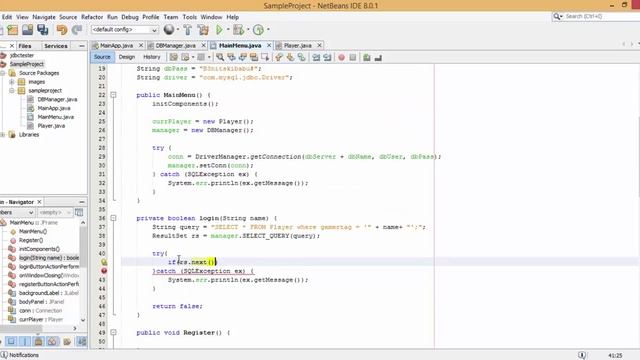The height and width of the screenshot is (360, 640).
Task: Click the Search (Ctrl+I) field
Action: [x=598, y=16]
